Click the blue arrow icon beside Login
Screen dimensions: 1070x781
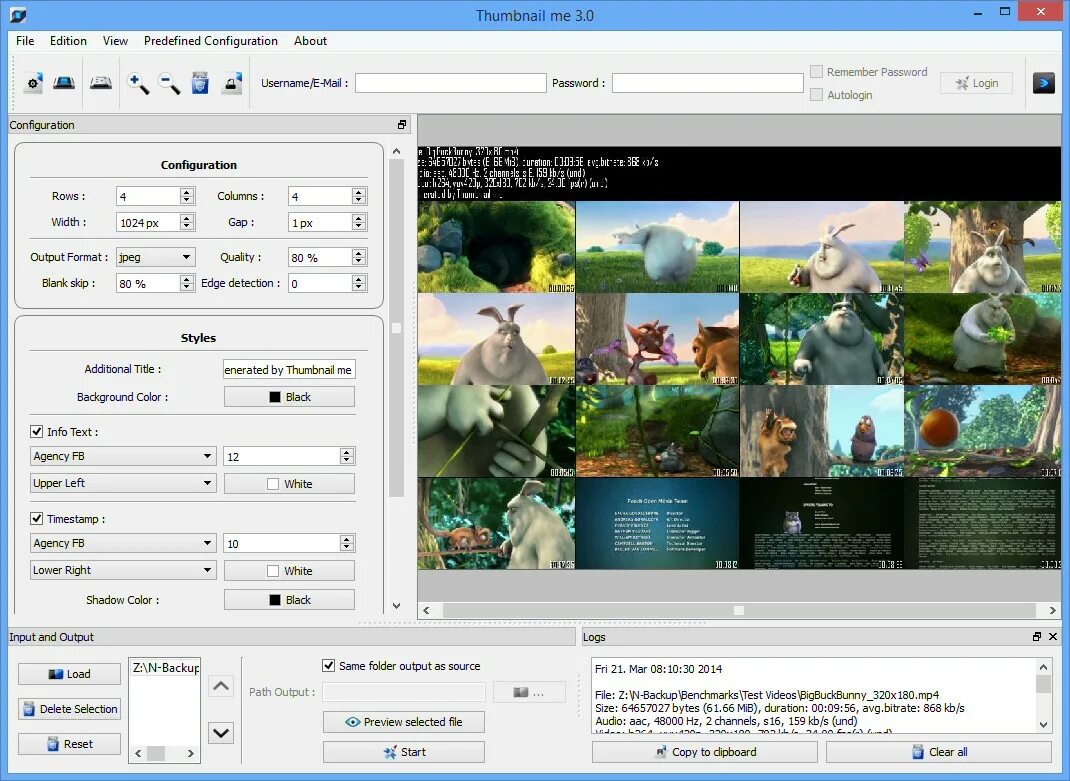coord(1043,83)
